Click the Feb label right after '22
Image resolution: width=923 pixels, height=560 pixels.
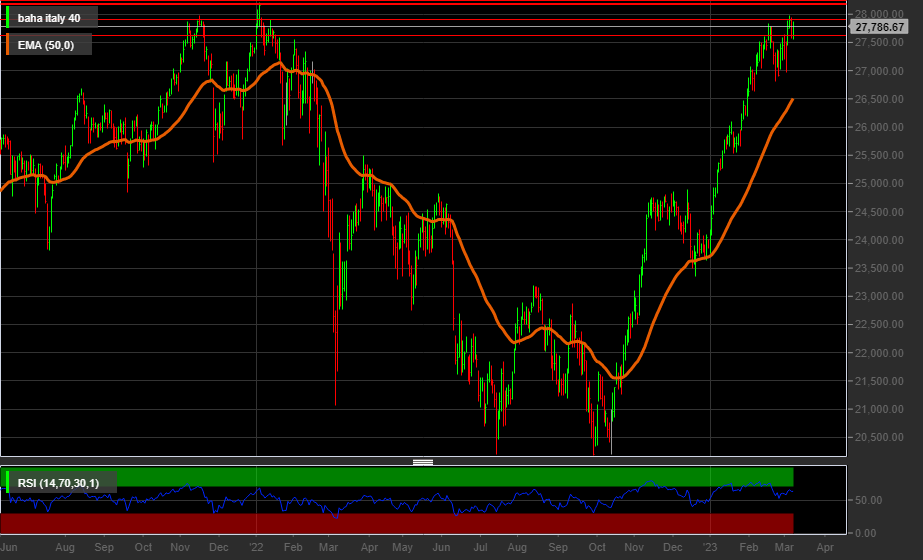293,547
